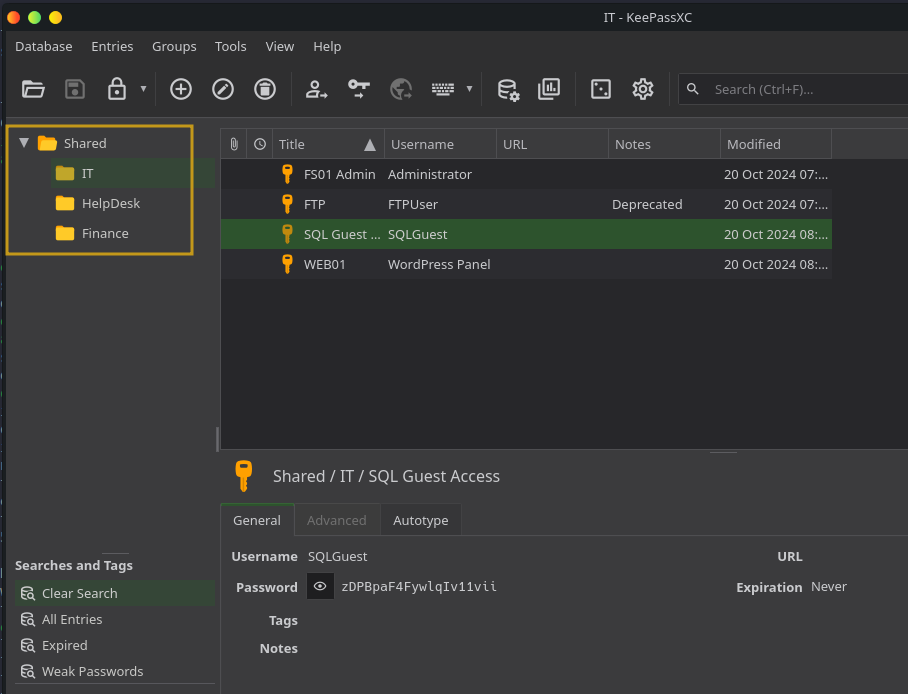Select the FS01 Admin entry
The width and height of the screenshot is (908, 694).
[526, 174]
